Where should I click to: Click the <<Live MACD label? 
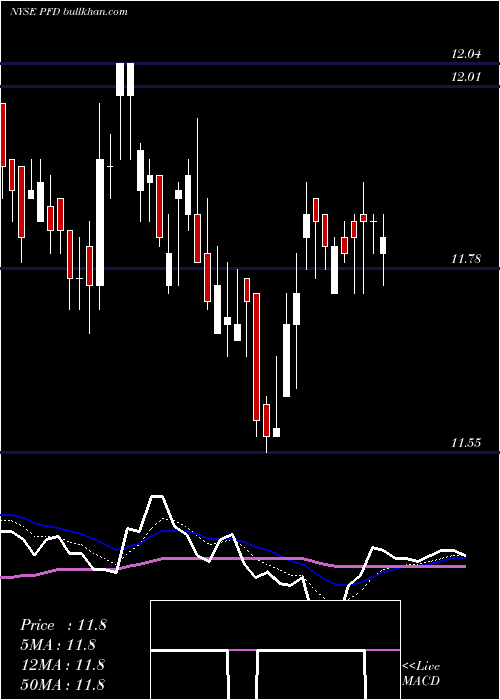pos(421,674)
